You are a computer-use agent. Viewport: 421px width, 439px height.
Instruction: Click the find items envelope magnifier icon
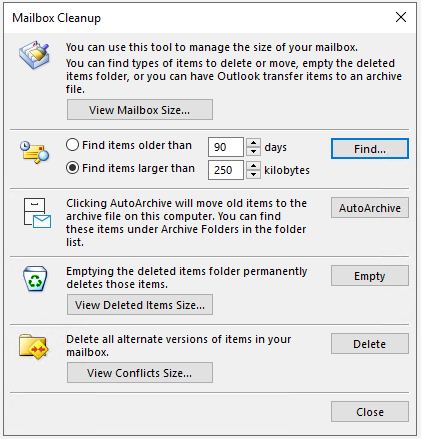tap(34, 152)
